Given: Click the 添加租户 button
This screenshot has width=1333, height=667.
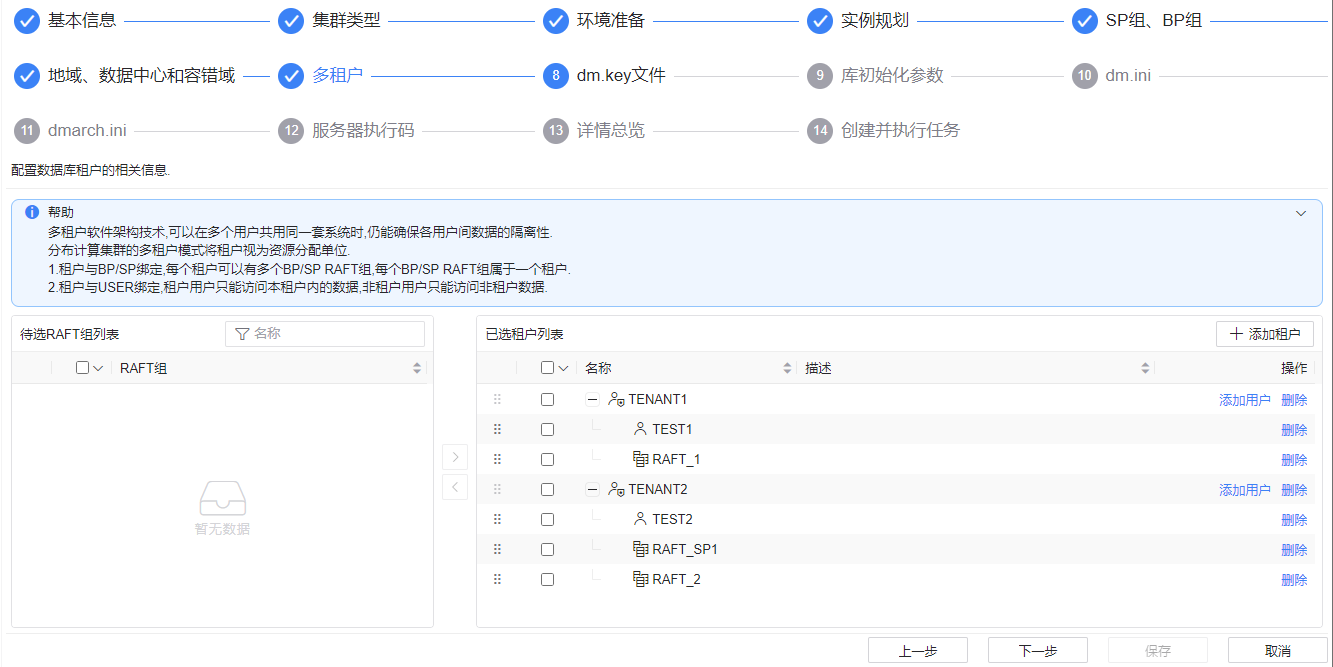Looking at the screenshot, I should [1265, 334].
